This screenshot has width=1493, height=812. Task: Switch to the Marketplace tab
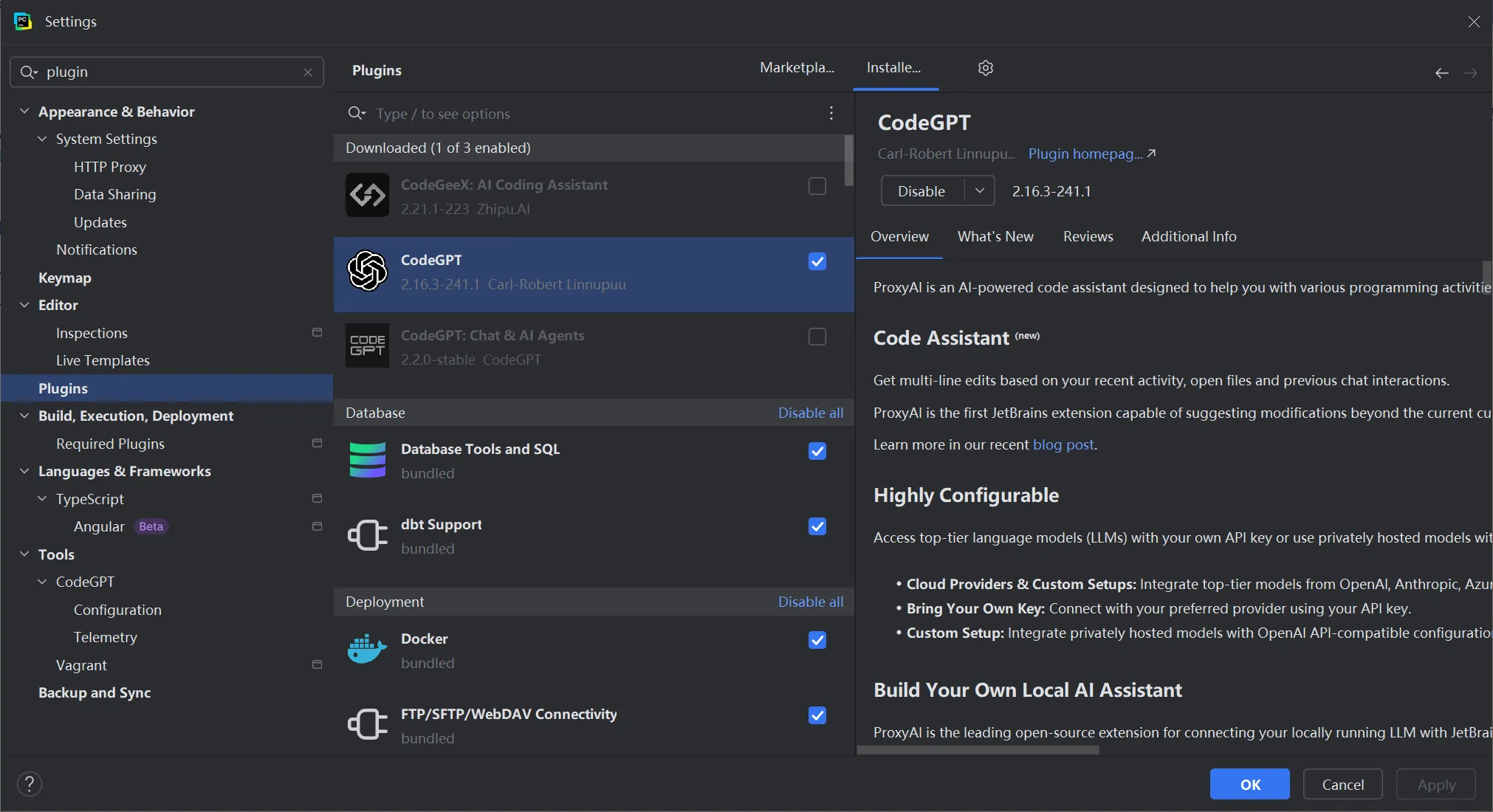tap(797, 68)
